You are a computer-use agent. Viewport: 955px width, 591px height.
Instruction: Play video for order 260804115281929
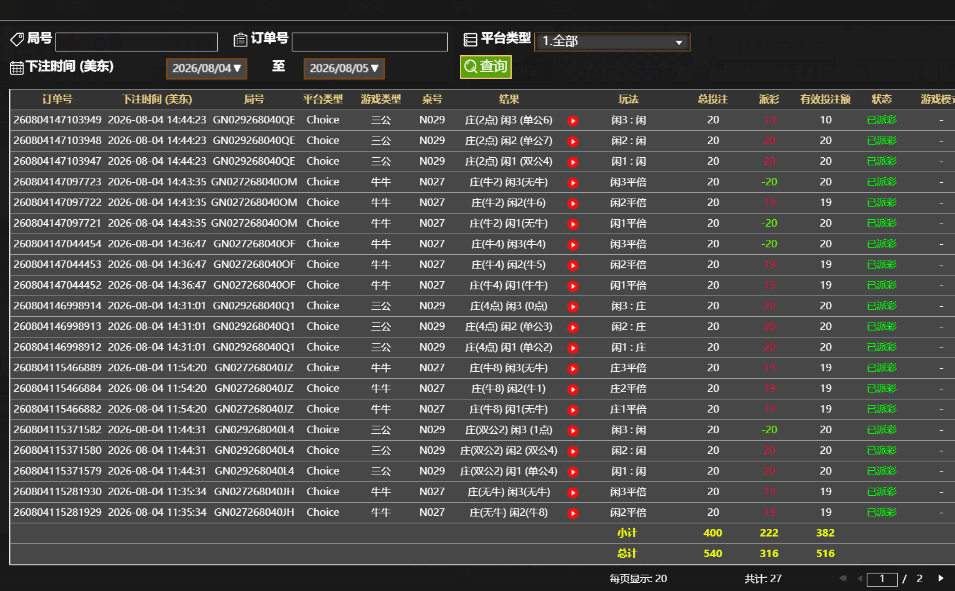tap(573, 513)
